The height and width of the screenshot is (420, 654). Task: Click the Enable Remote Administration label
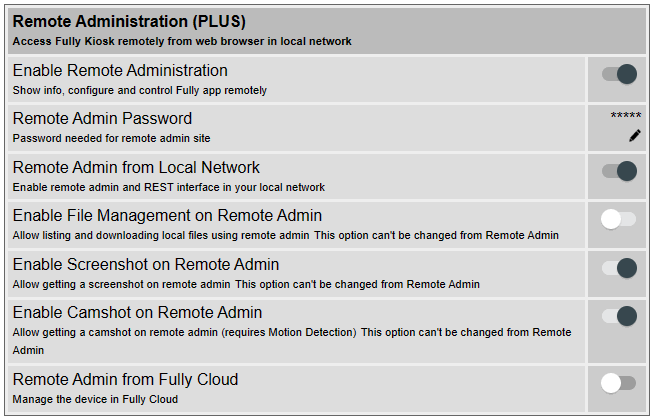(120, 70)
